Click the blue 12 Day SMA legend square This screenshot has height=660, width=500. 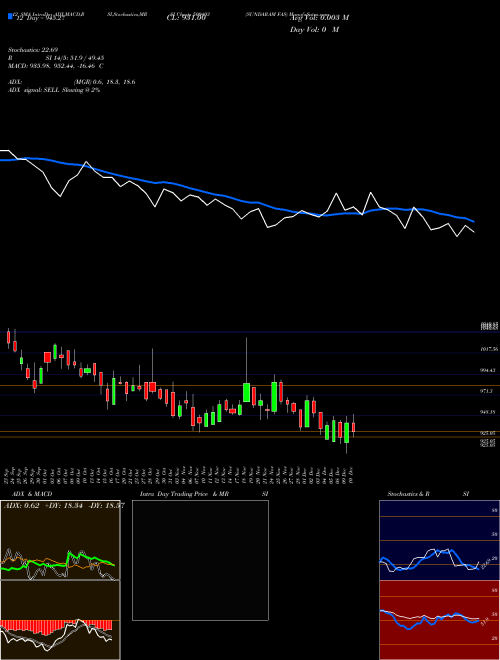click(x=10, y=17)
